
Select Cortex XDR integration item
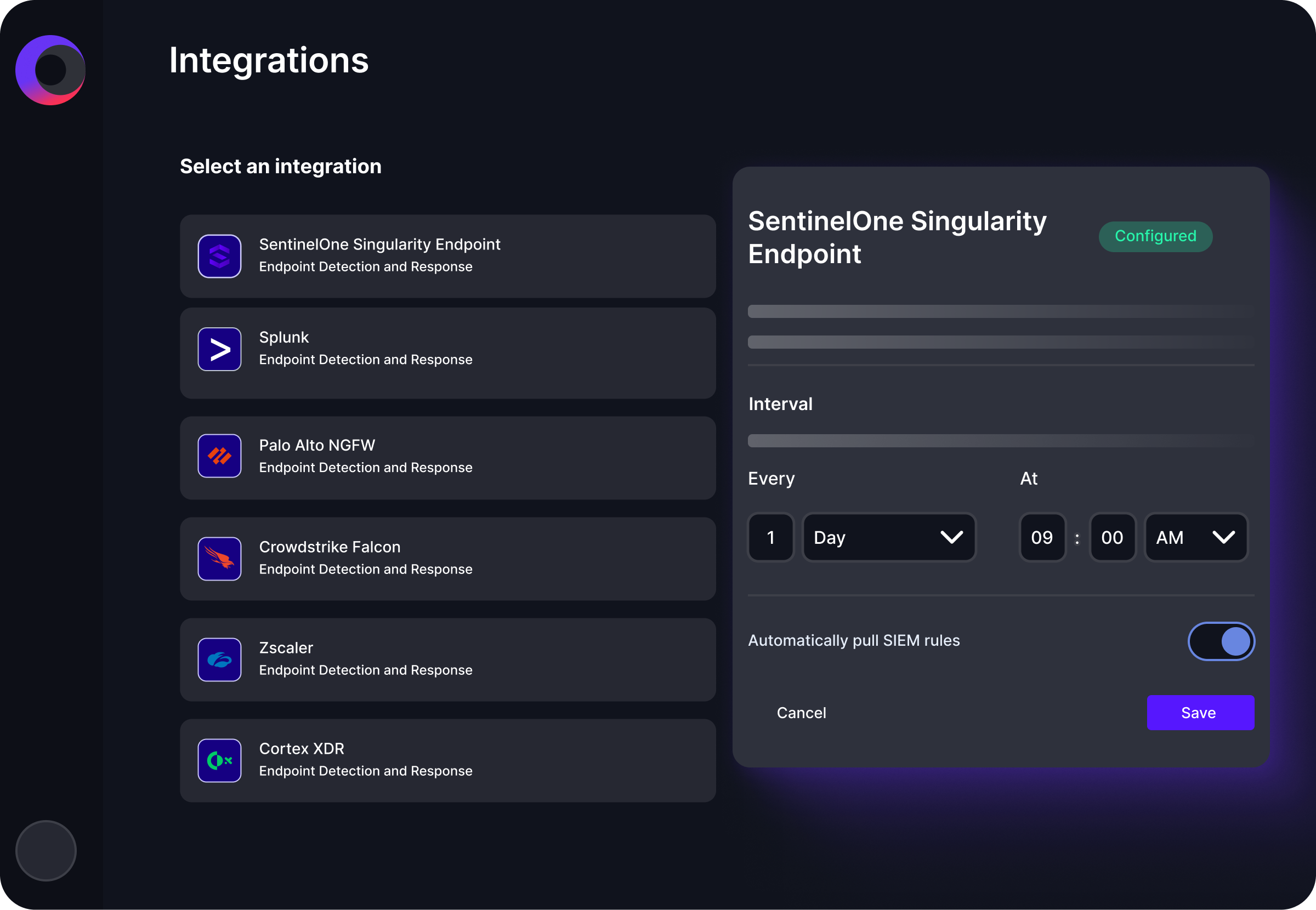coord(447,760)
